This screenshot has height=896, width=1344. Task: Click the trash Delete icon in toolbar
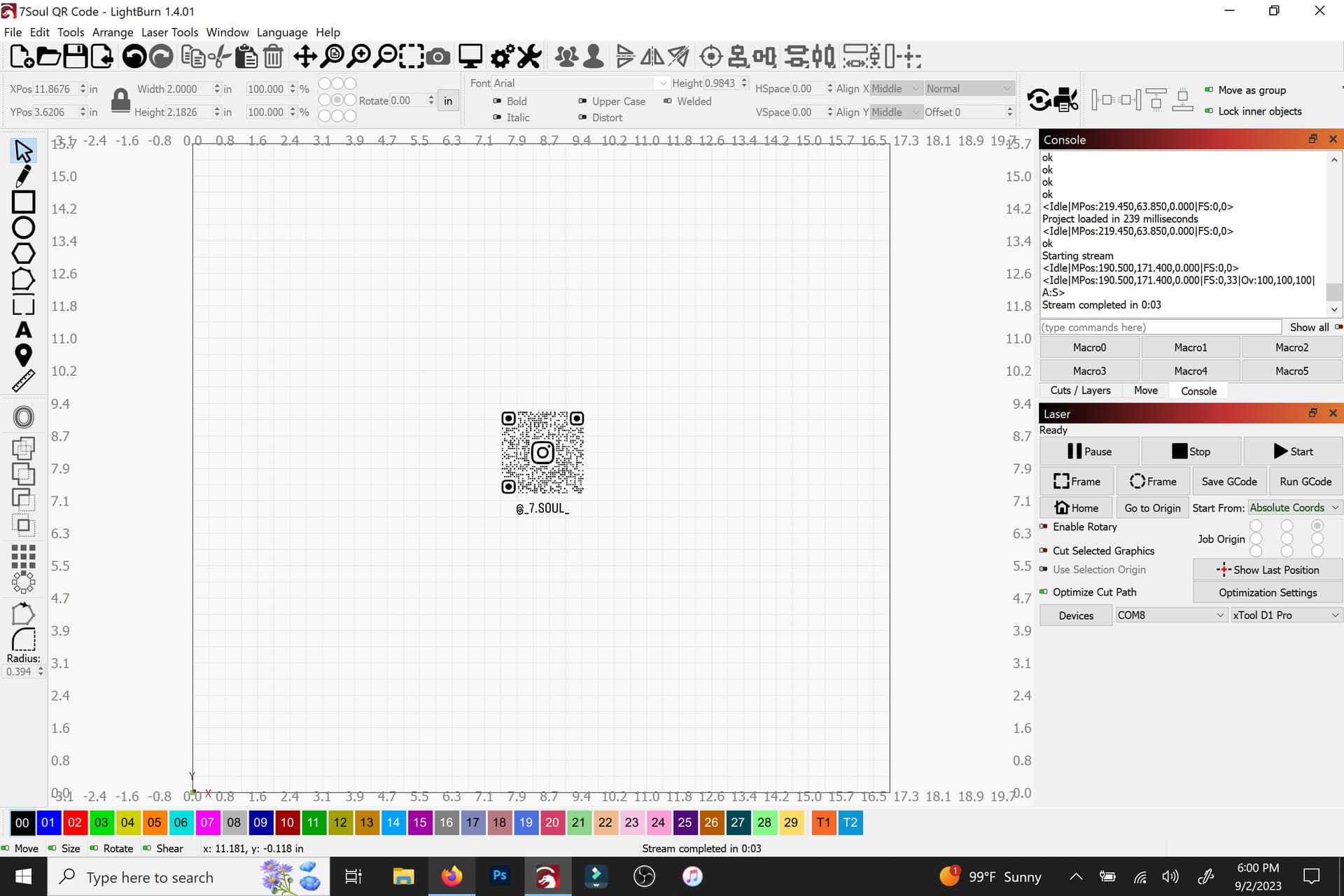click(273, 56)
